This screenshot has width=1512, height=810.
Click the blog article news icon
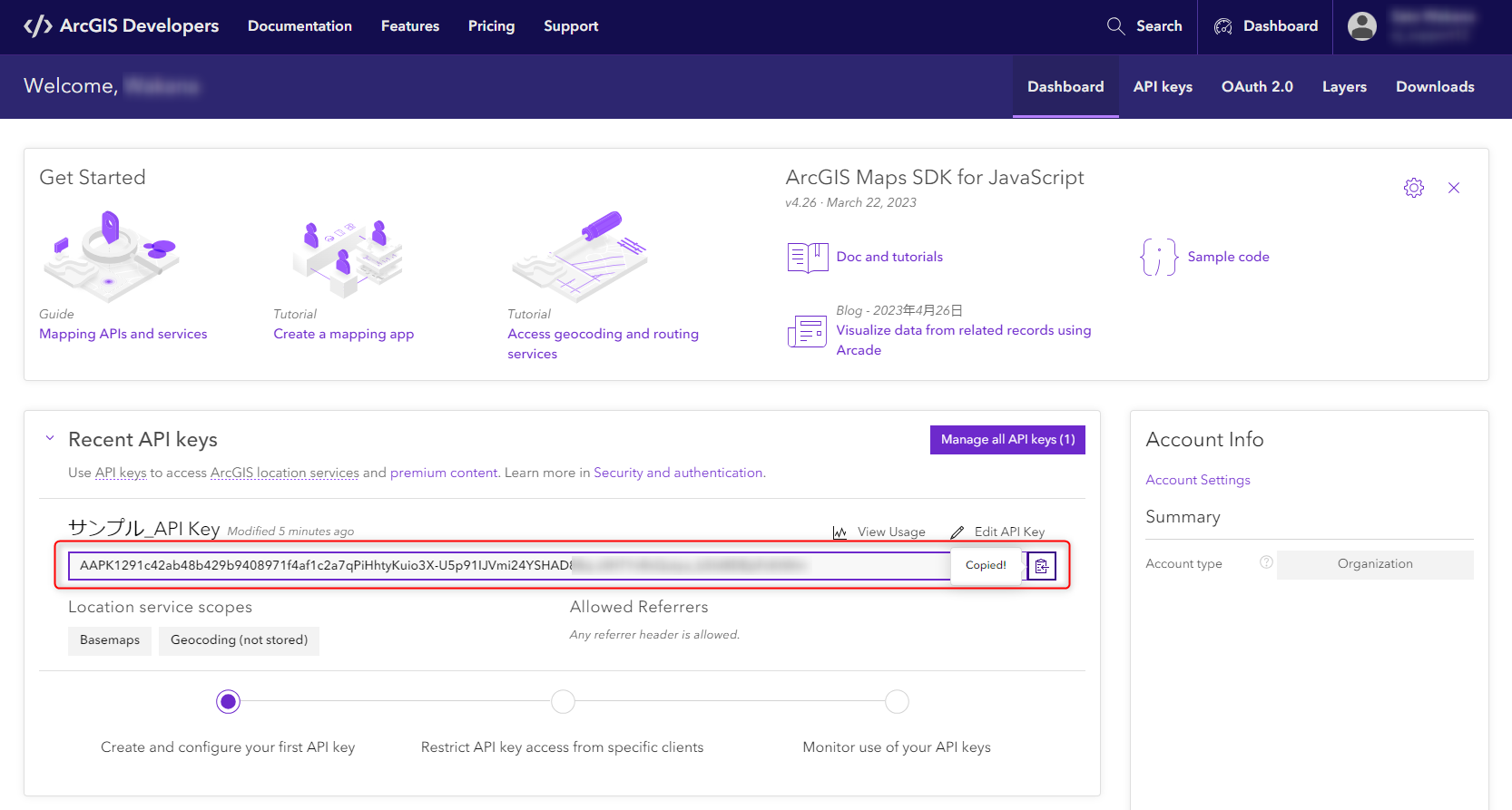tap(807, 331)
